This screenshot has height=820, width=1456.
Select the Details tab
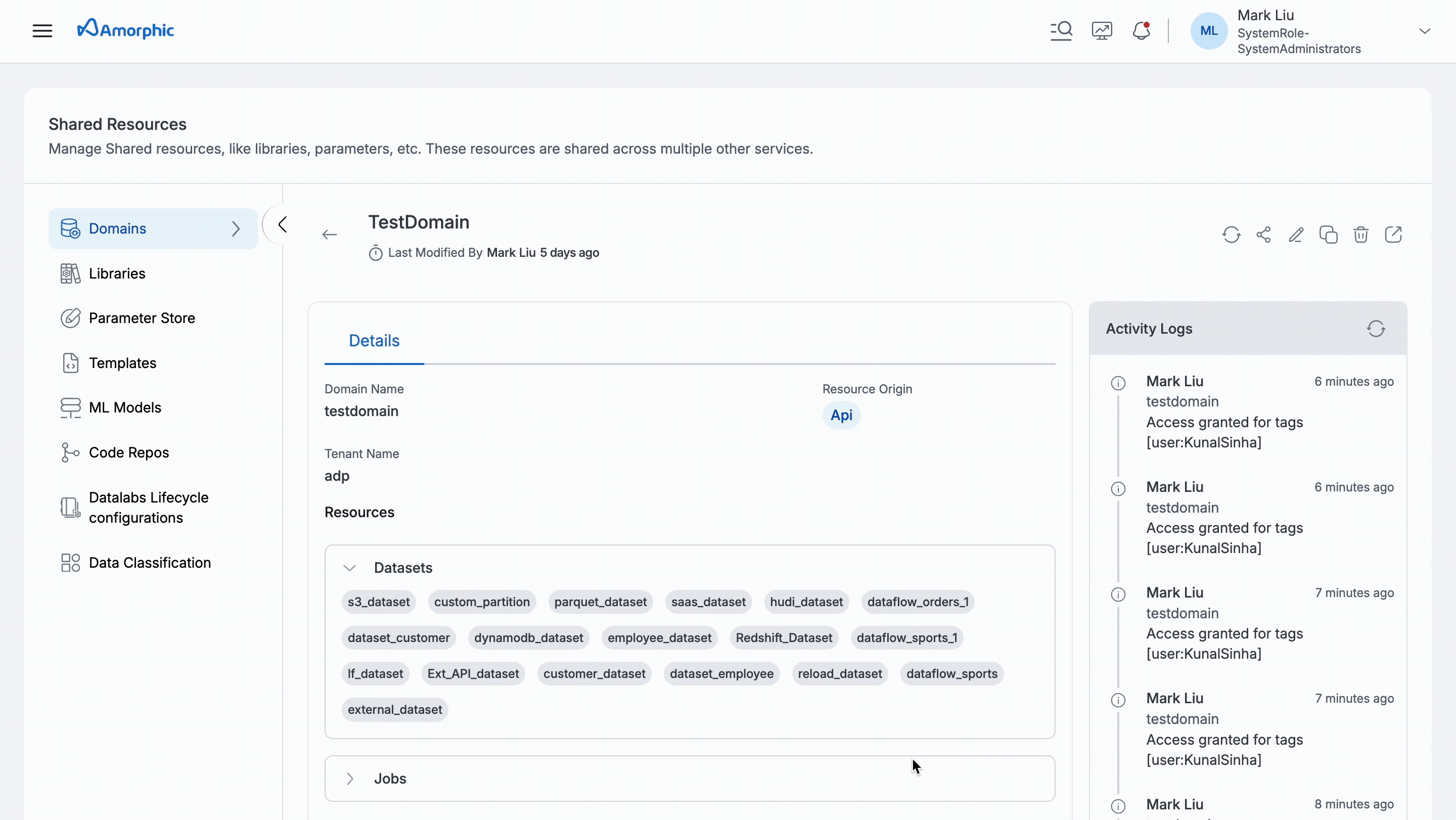point(374,341)
